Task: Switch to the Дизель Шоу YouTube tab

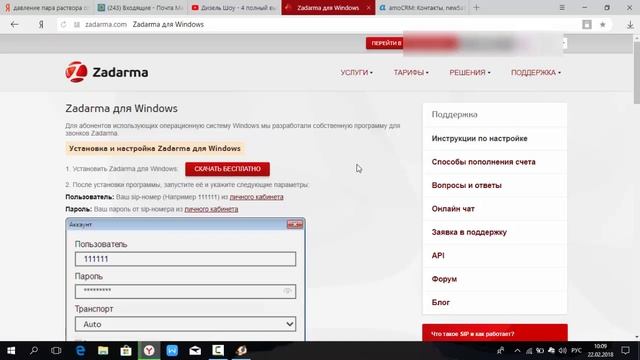Action: (234, 7)
